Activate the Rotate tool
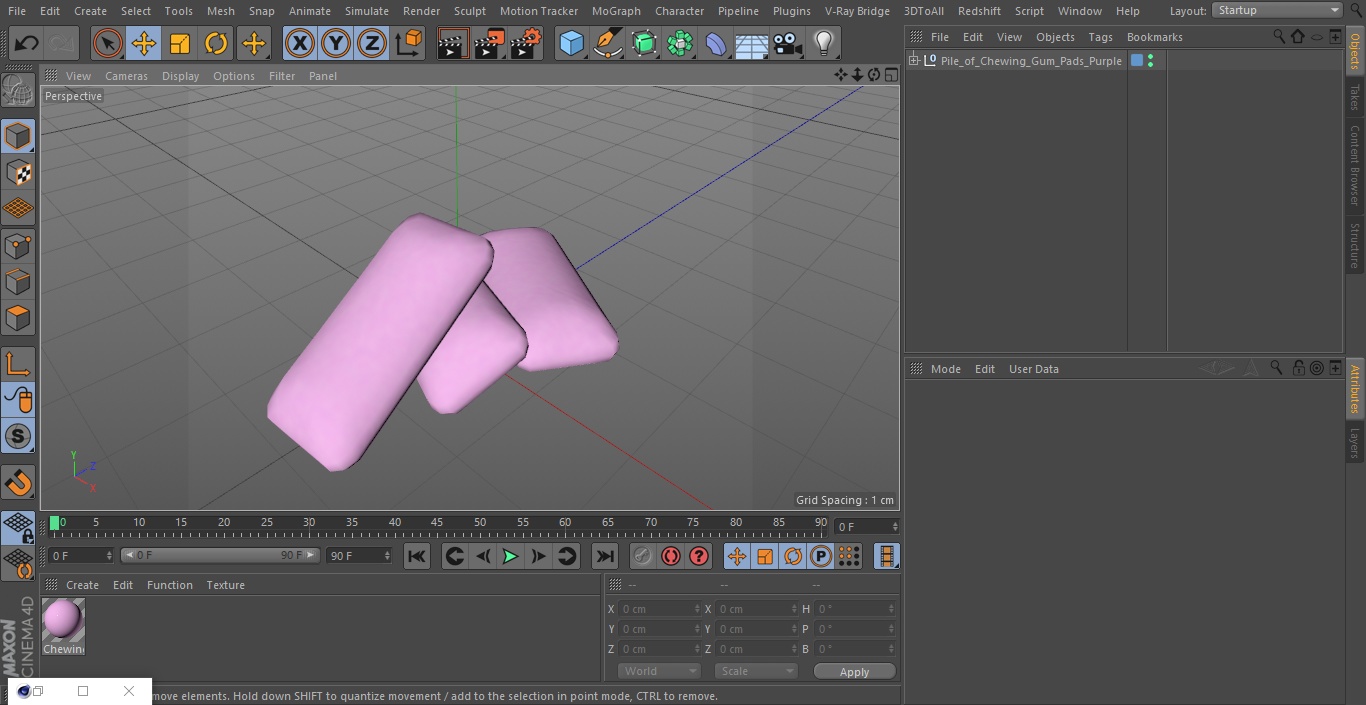This screenshot has width=1366, height=705. (216, 44)
